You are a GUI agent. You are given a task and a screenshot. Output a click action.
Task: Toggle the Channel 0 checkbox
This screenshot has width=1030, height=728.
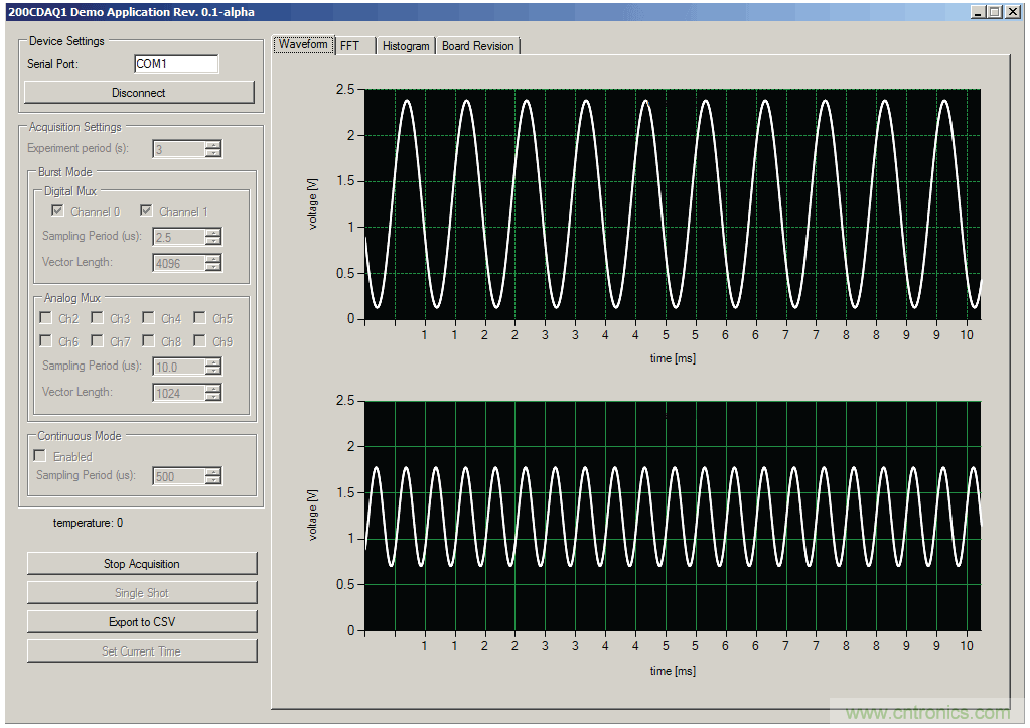point(58,211)
